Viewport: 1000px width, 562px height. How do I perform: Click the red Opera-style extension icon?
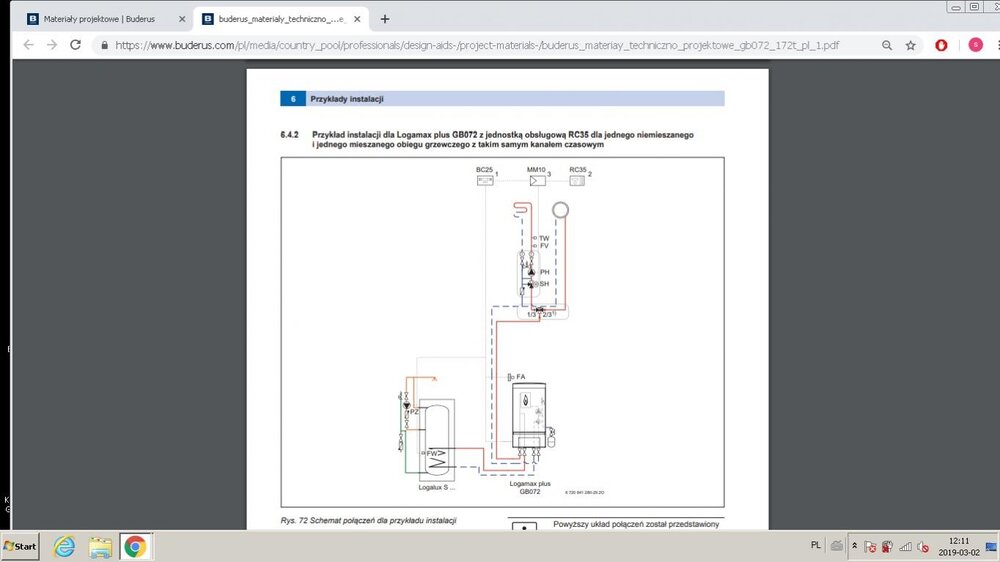tap(941, 45)
